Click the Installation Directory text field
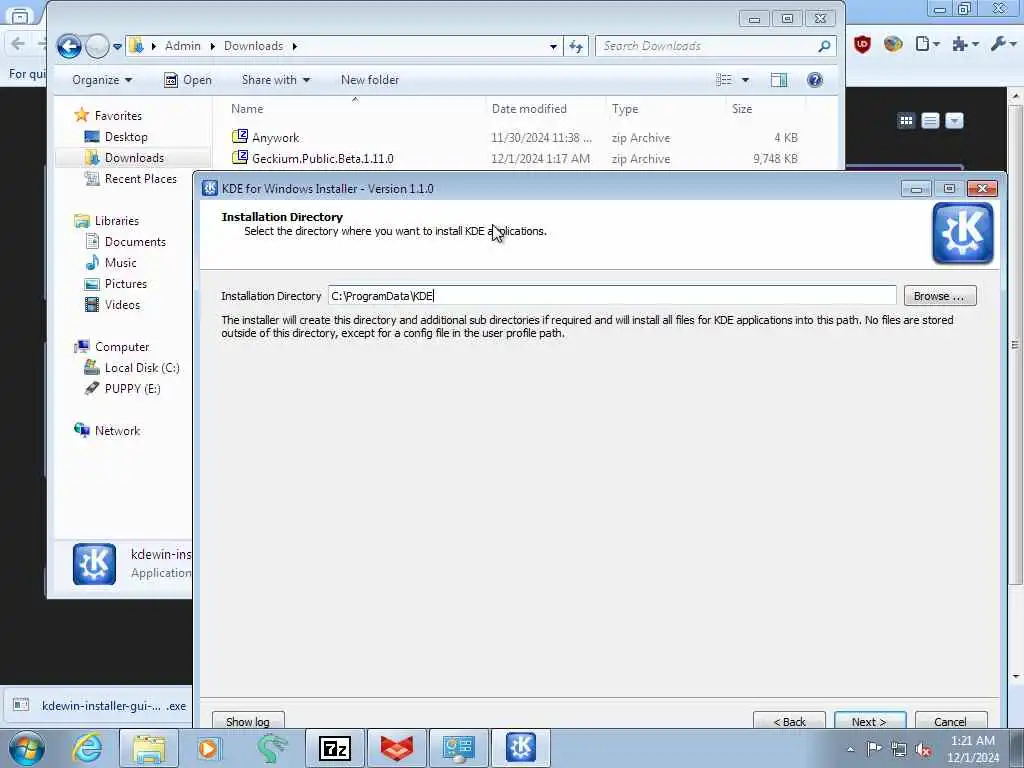This screenshot has width=1024, height=768. (x=612, y=296)
